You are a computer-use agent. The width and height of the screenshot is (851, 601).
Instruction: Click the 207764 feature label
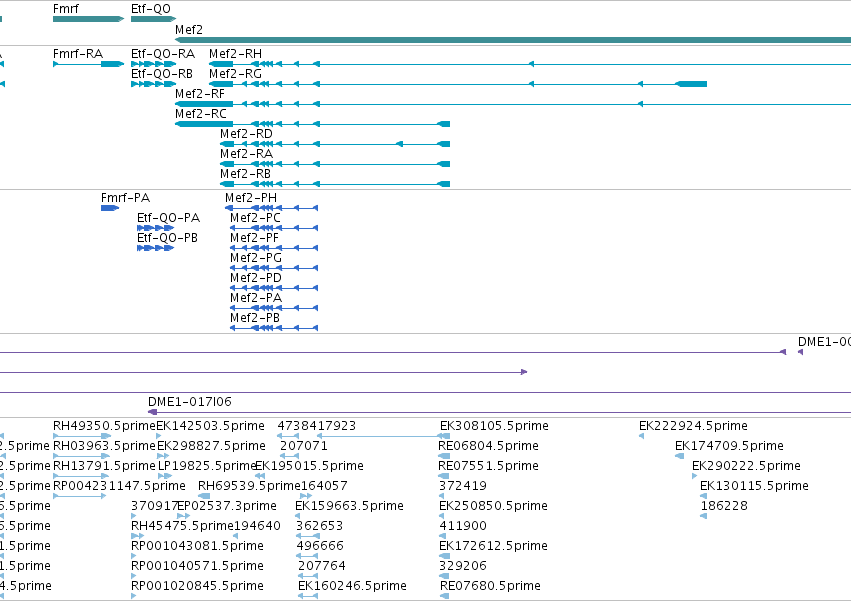coord(322,567)
